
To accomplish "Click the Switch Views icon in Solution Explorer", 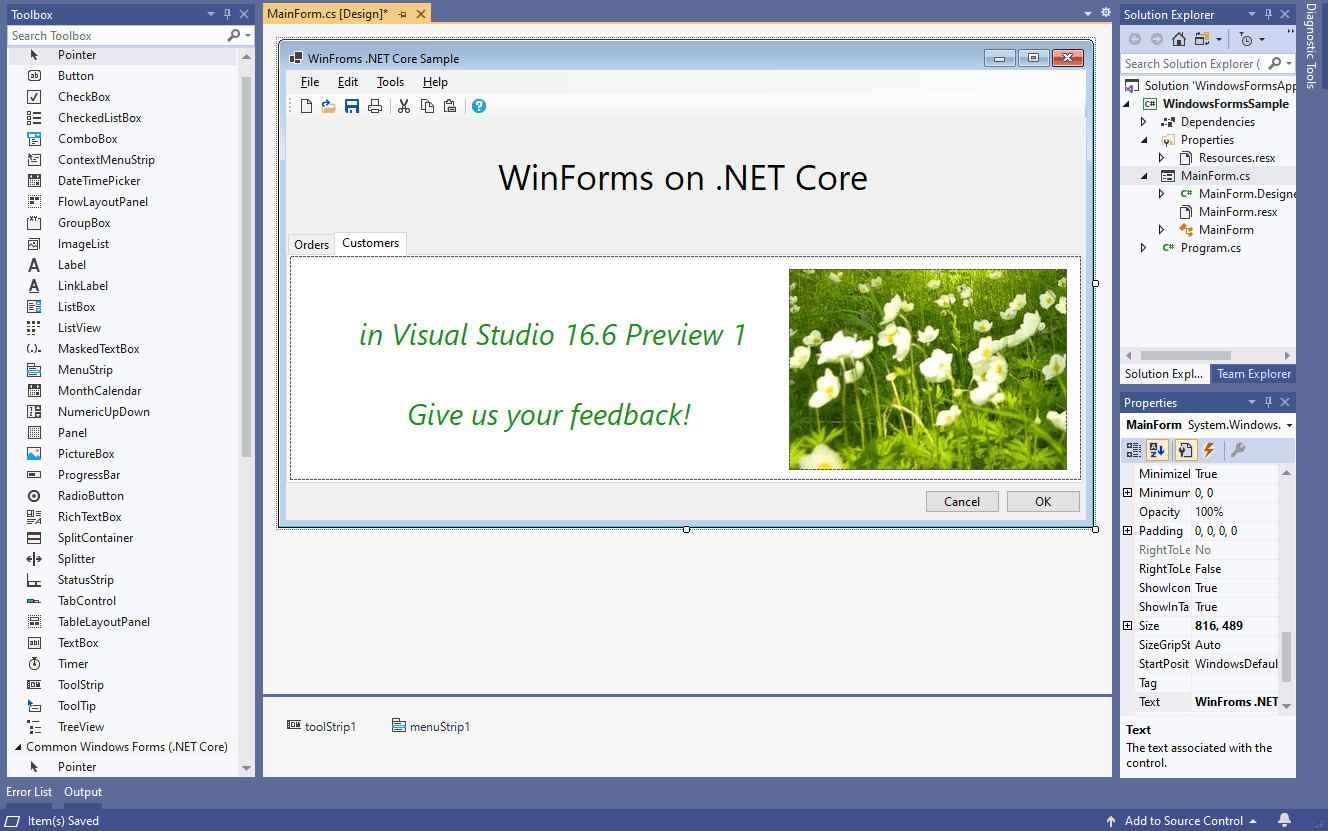I will pos(1201,39).
